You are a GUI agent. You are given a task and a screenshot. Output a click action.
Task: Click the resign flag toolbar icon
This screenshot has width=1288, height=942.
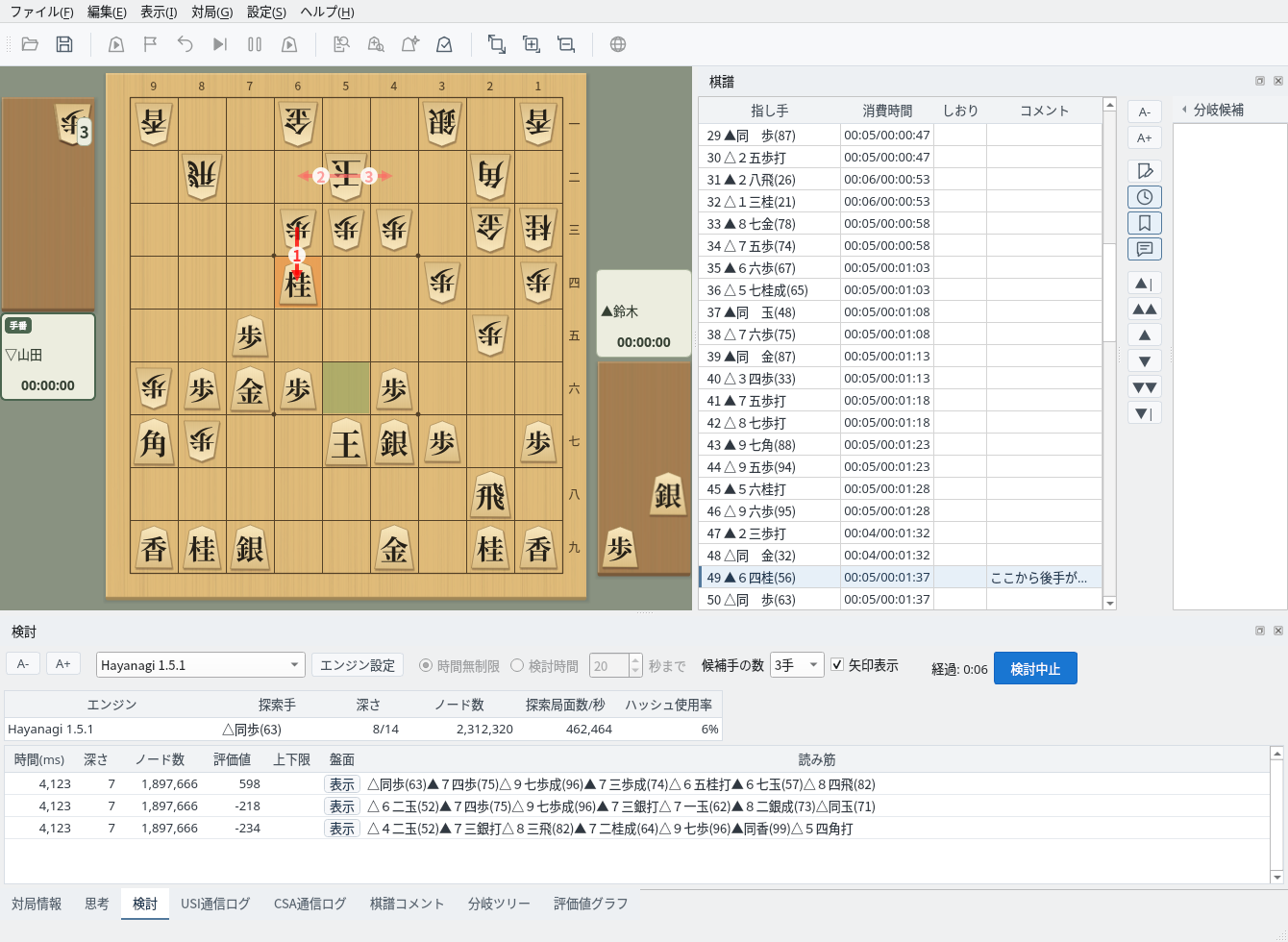(x=151, y=44)
